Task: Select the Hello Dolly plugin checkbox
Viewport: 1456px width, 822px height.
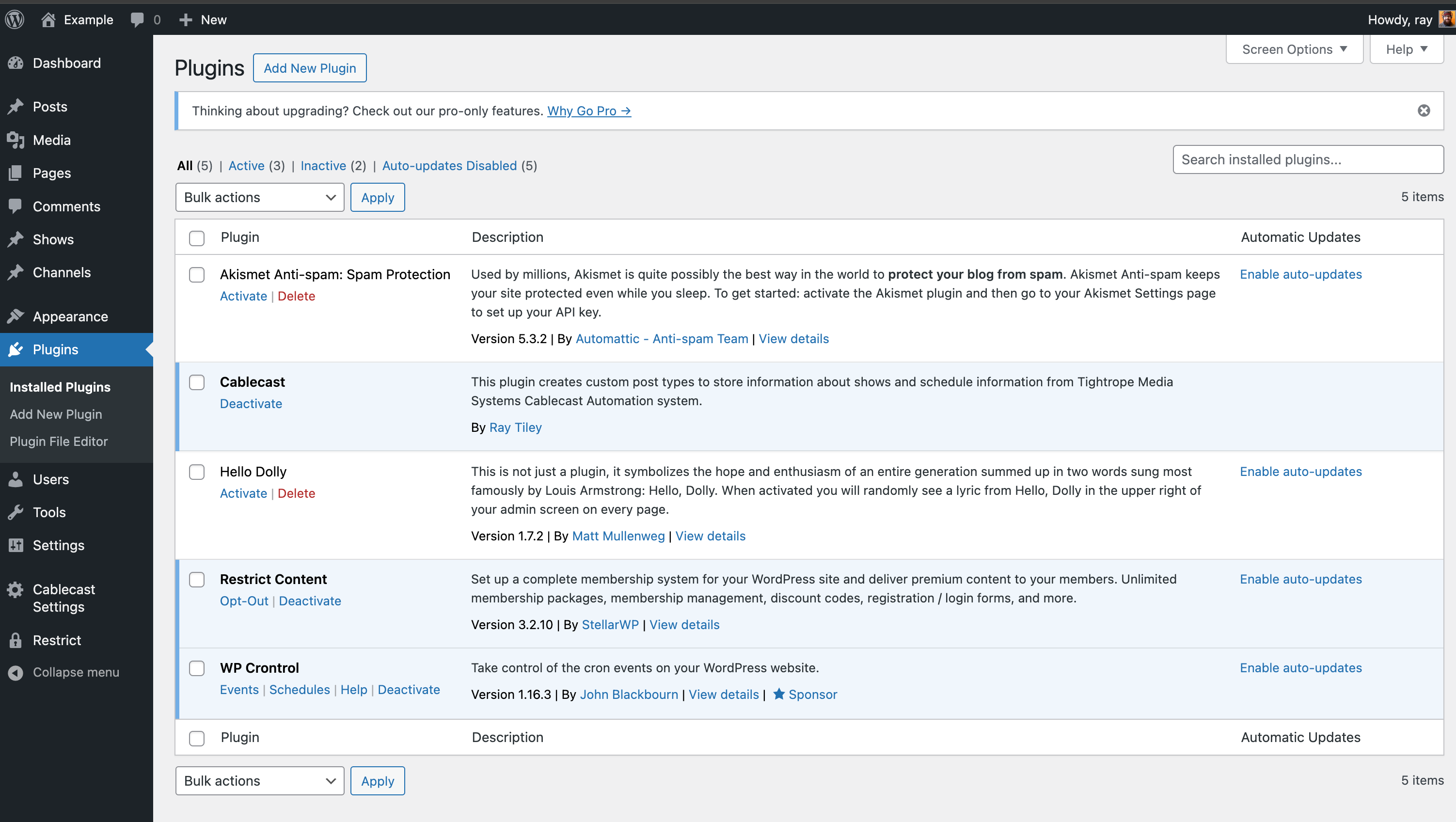Action: [x=197, y=472]
